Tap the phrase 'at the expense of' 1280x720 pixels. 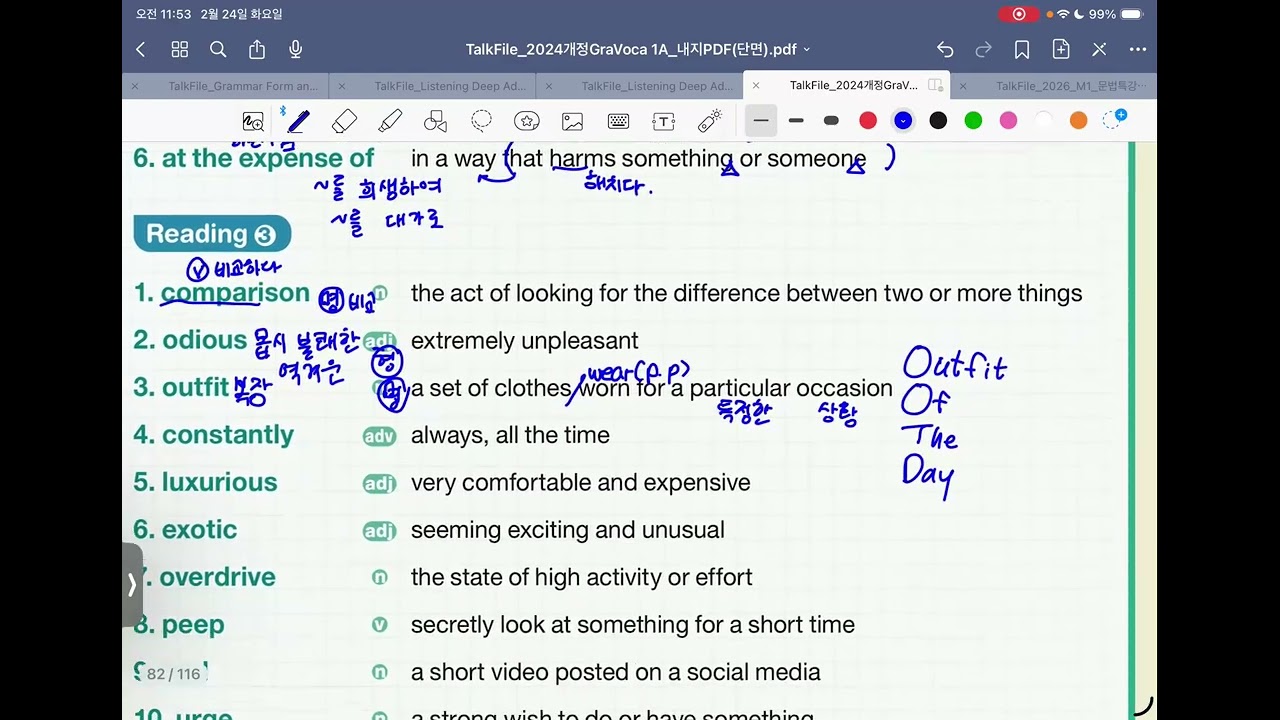coord(267,158)
